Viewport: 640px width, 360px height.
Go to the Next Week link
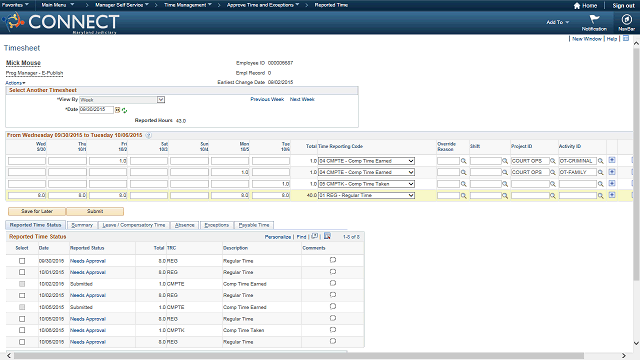coord(302,99)
